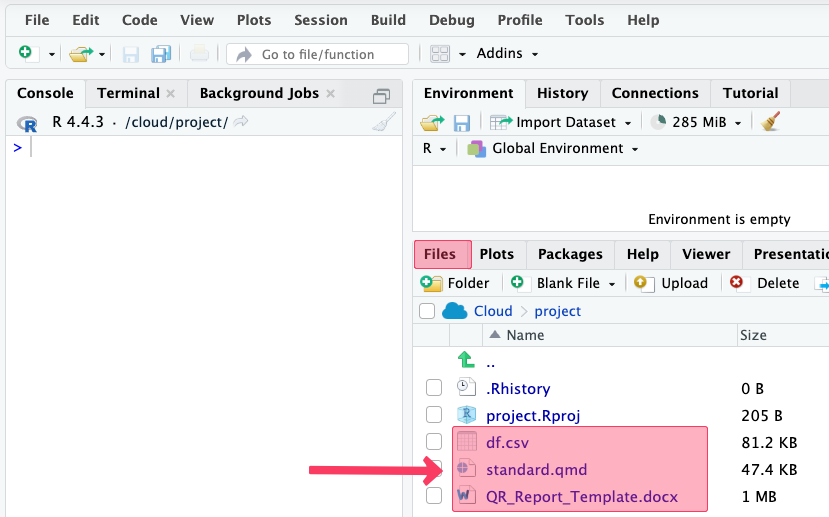The height and width of the screenshot is (517, 829).
Task: Select the .Rhistory file checkbox
Action: coord(433,388)
